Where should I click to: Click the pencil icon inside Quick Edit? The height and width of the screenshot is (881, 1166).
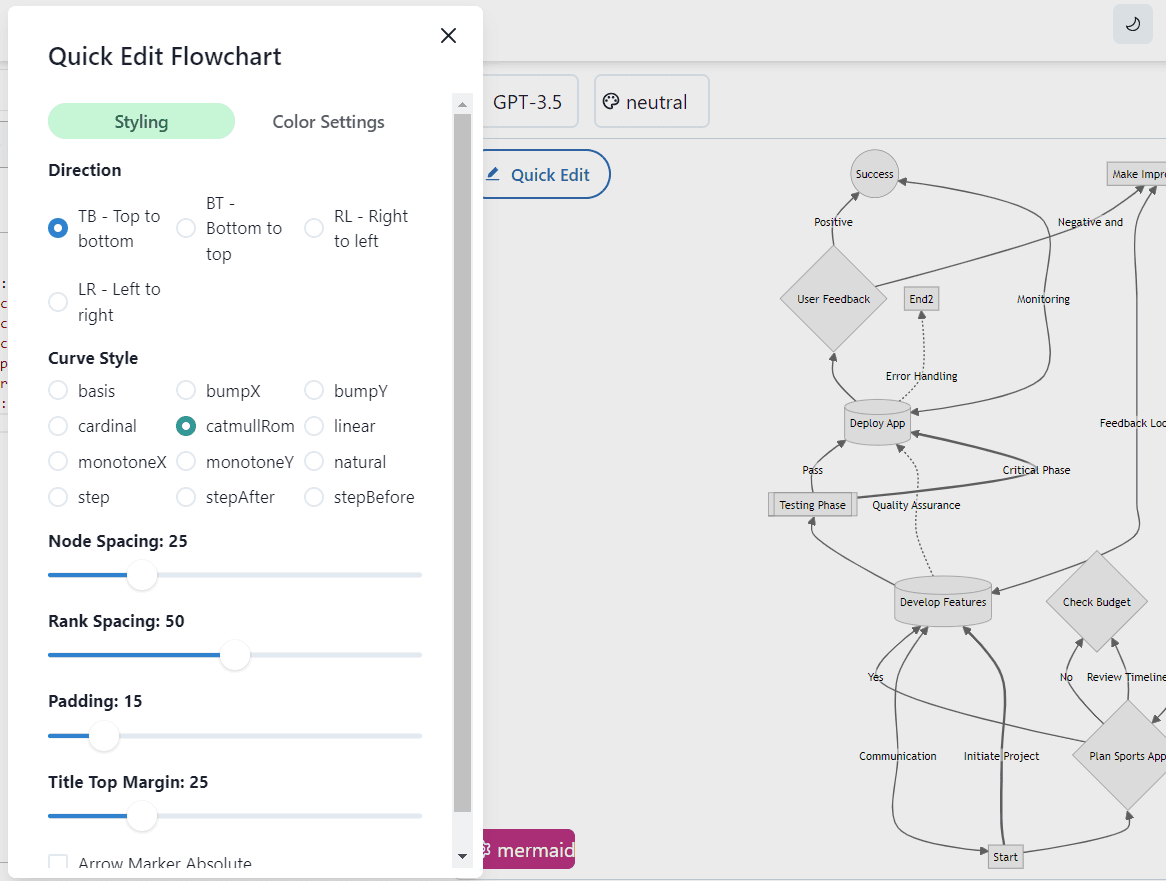point(492,173)
